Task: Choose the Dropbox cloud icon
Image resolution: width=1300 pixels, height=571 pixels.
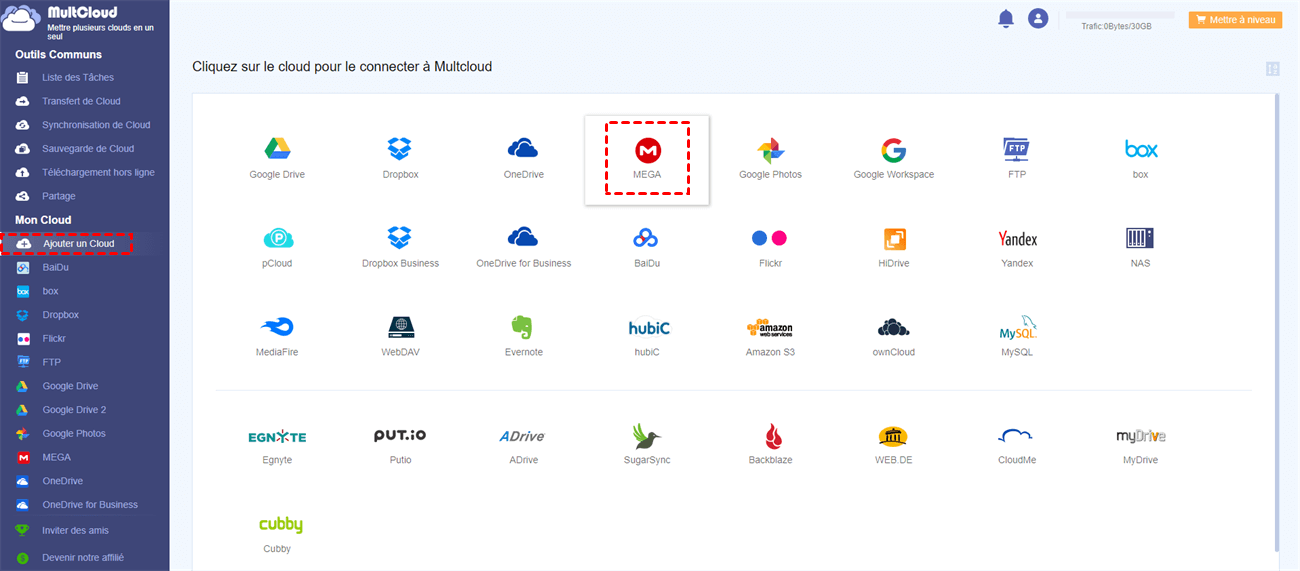Action: click(400, 150)
